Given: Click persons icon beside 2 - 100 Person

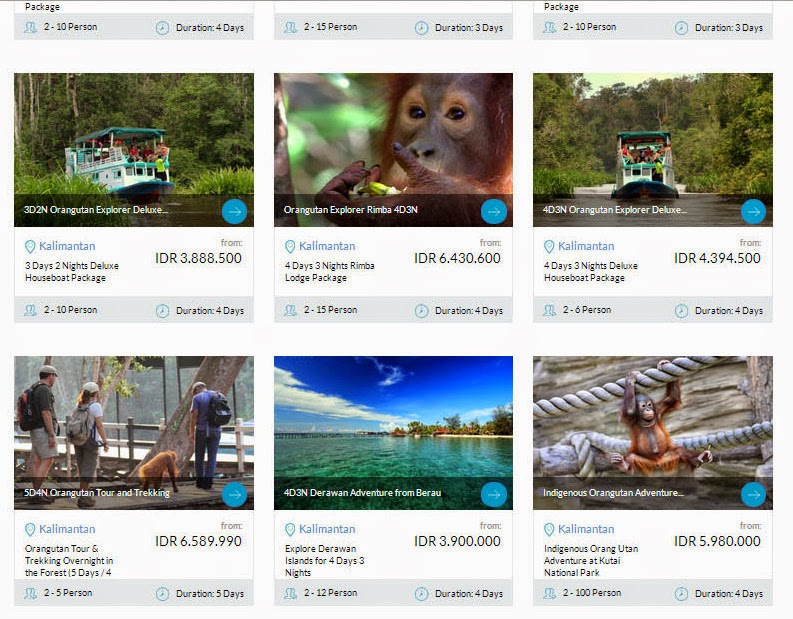Looking at the screenshot, I should point(550,593).
